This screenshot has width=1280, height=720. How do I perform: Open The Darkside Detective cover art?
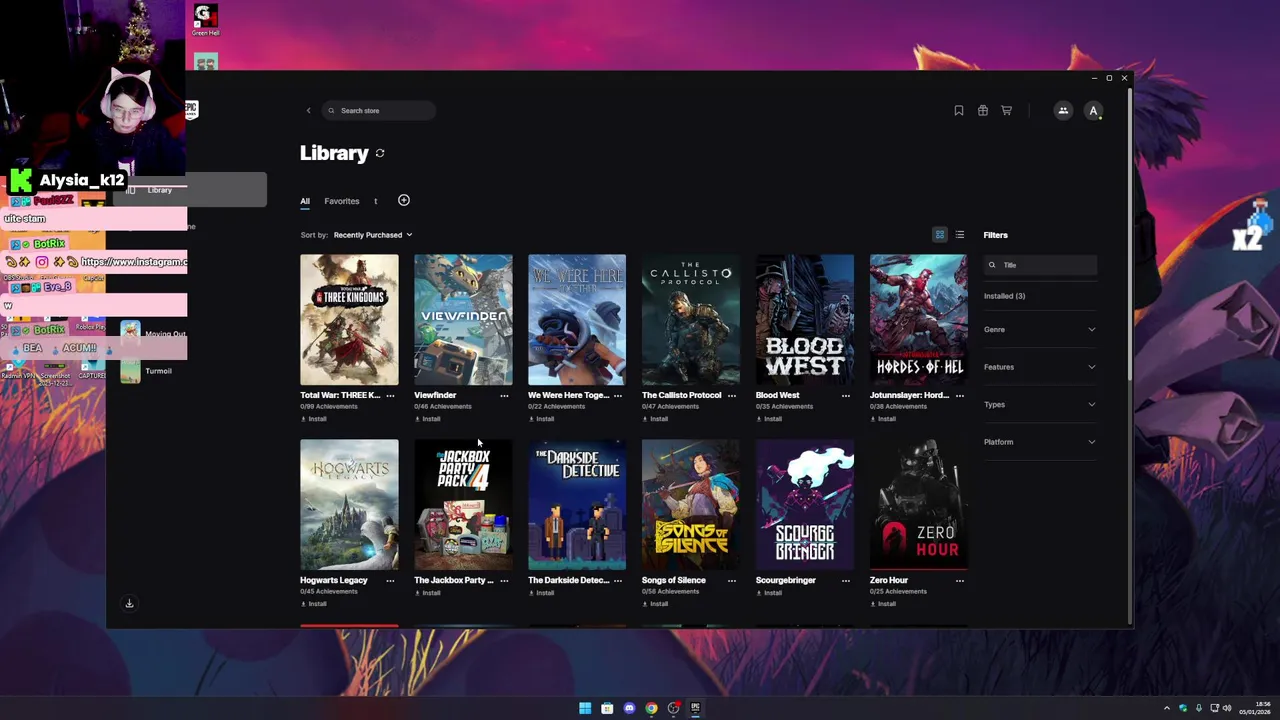click(577, 505)
